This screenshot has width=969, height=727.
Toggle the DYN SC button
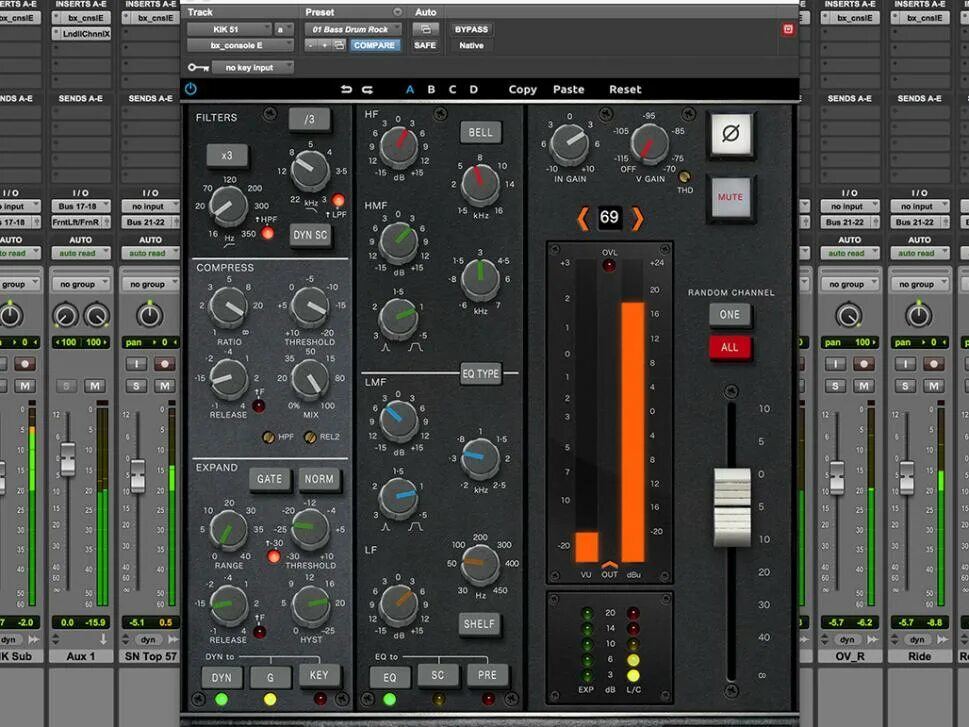pos(310,236)
